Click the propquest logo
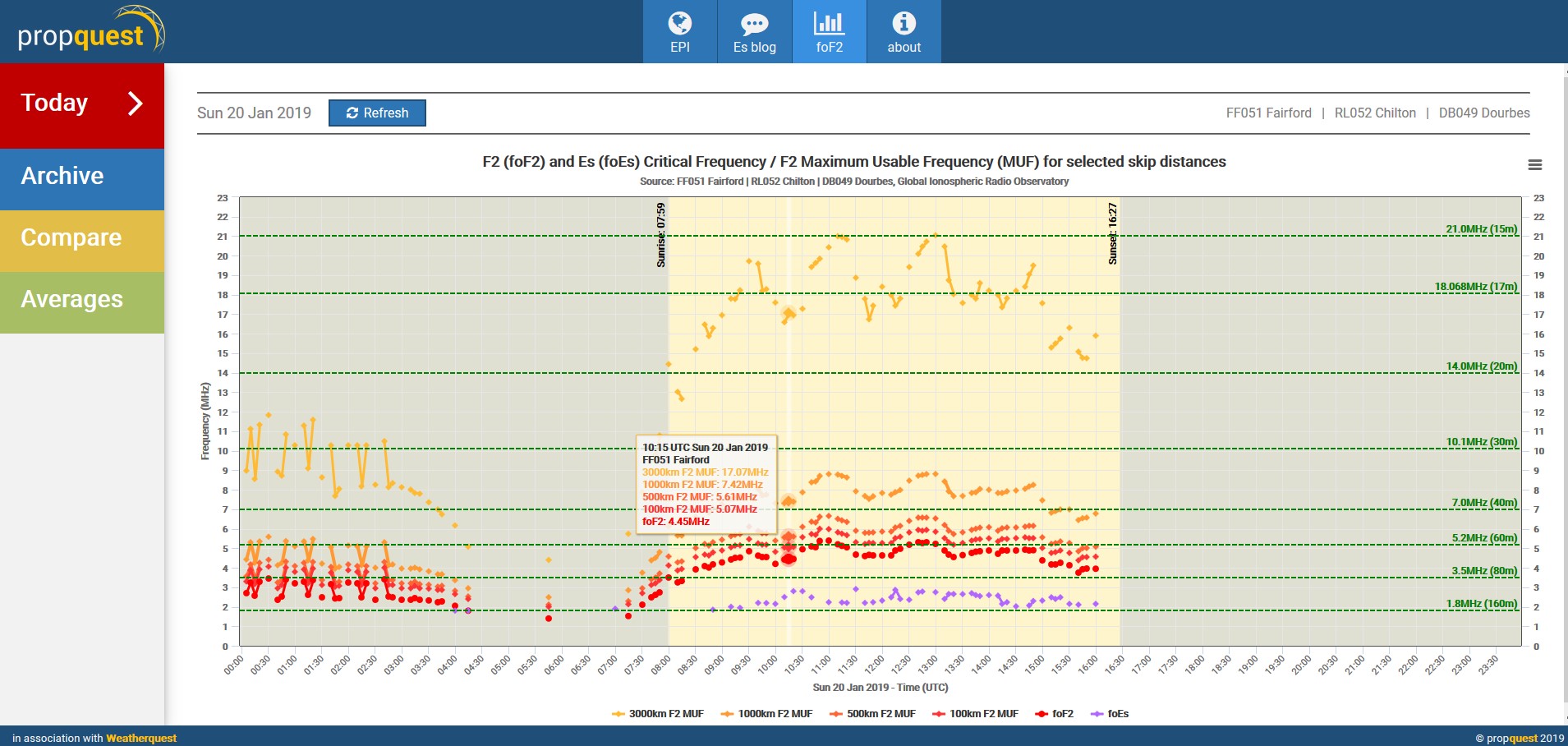The width and height of the screenshot is (1568, 746). pyautogui.click(x=90, y=33)
